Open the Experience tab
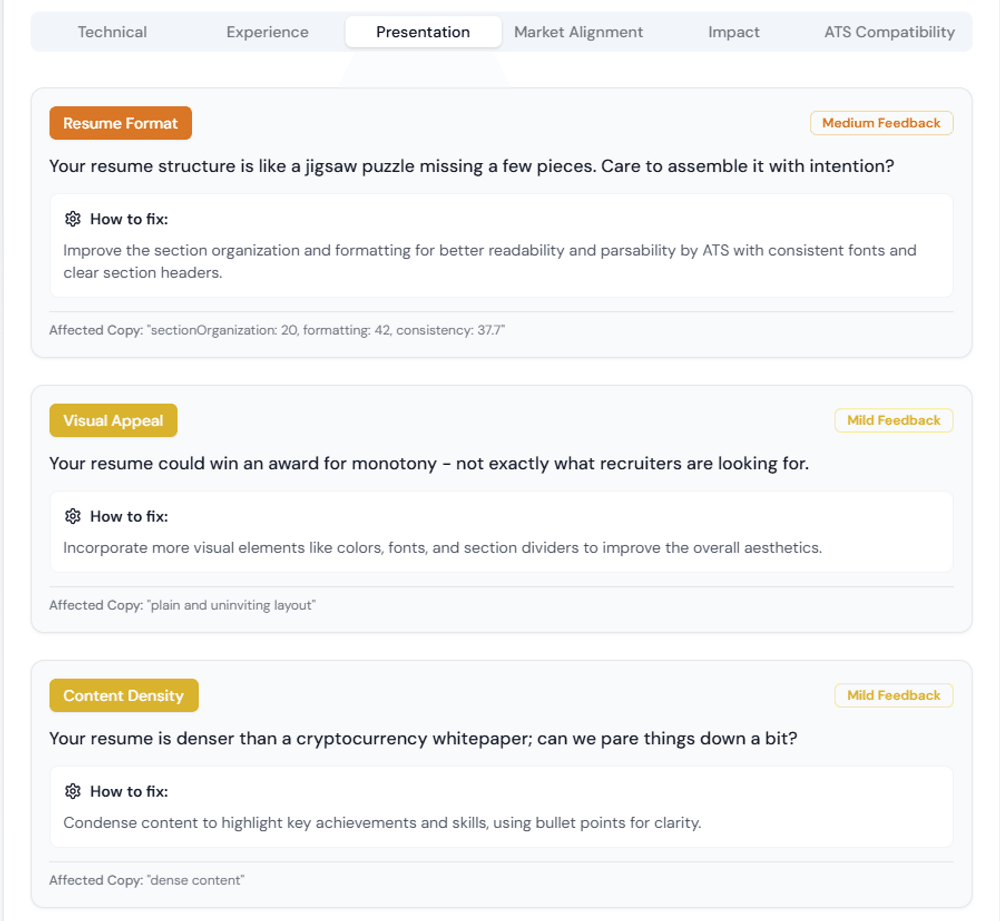The height and width of the screenshot is (921, 1000). point(267,32)
